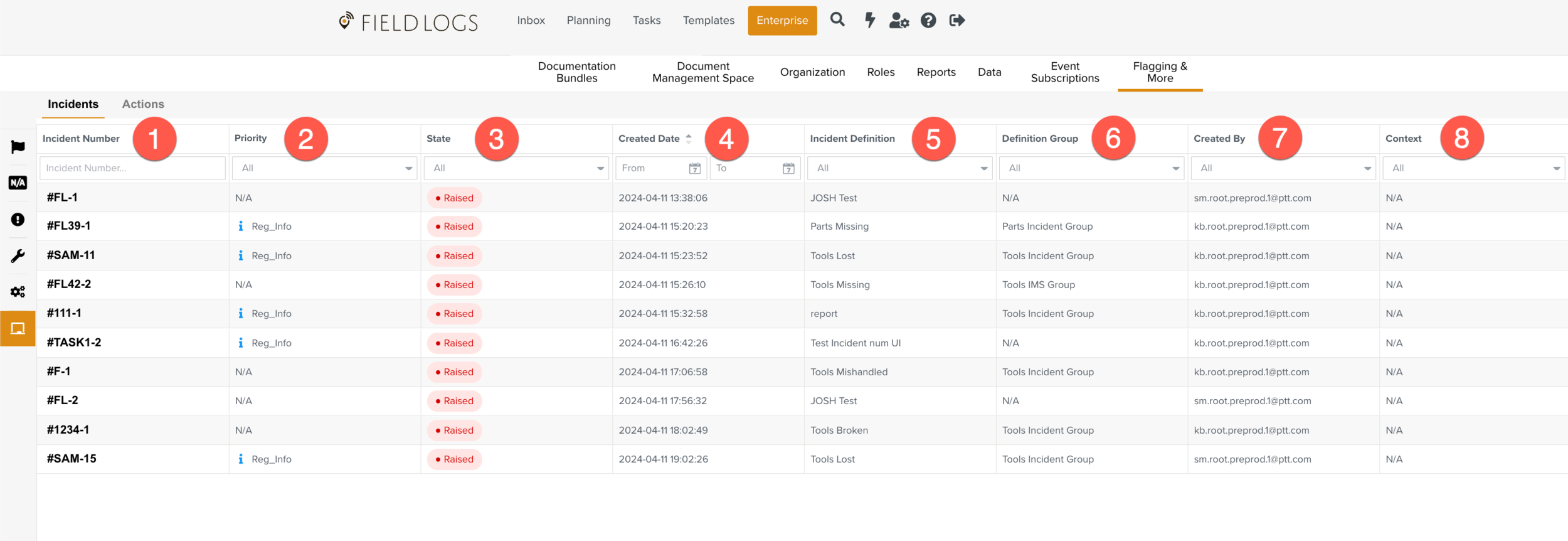1568x541 pixels.
Task: Open the Roles section
Action: pos(881,72)
